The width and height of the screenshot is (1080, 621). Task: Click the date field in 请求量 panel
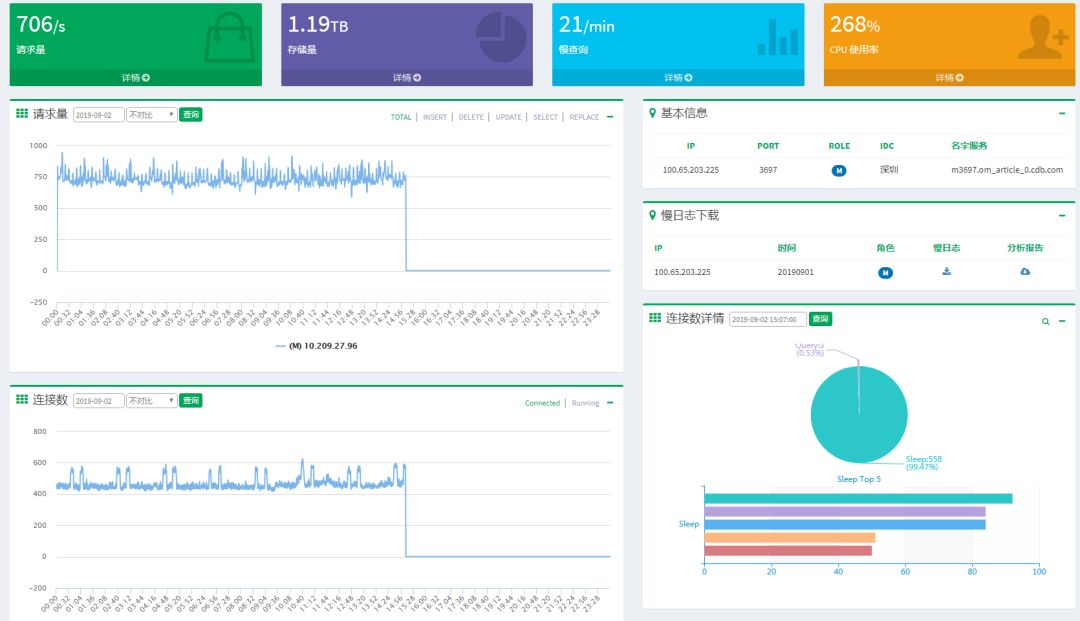(98, 115)
